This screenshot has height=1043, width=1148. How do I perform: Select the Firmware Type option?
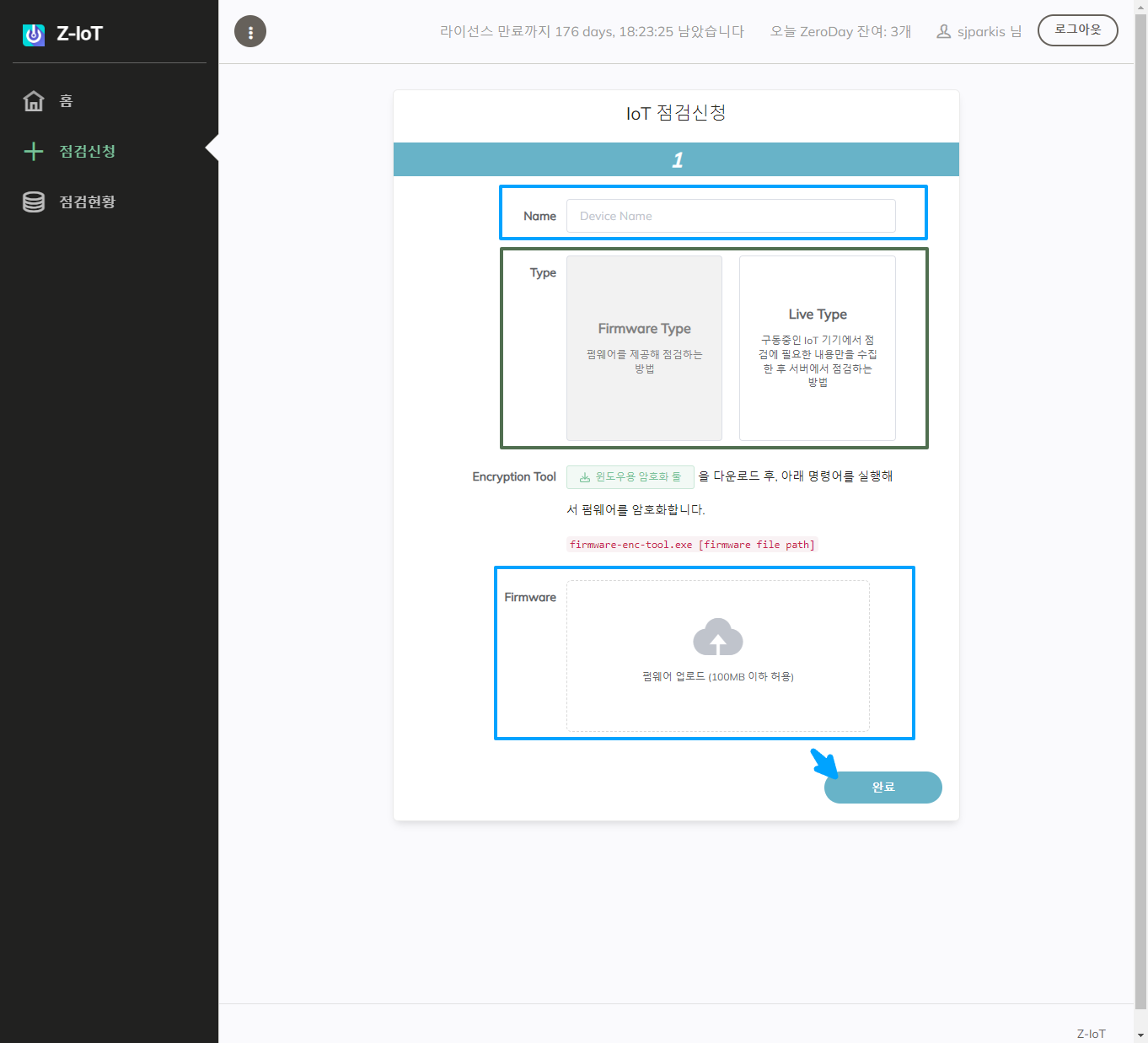[x=644, y=347]
